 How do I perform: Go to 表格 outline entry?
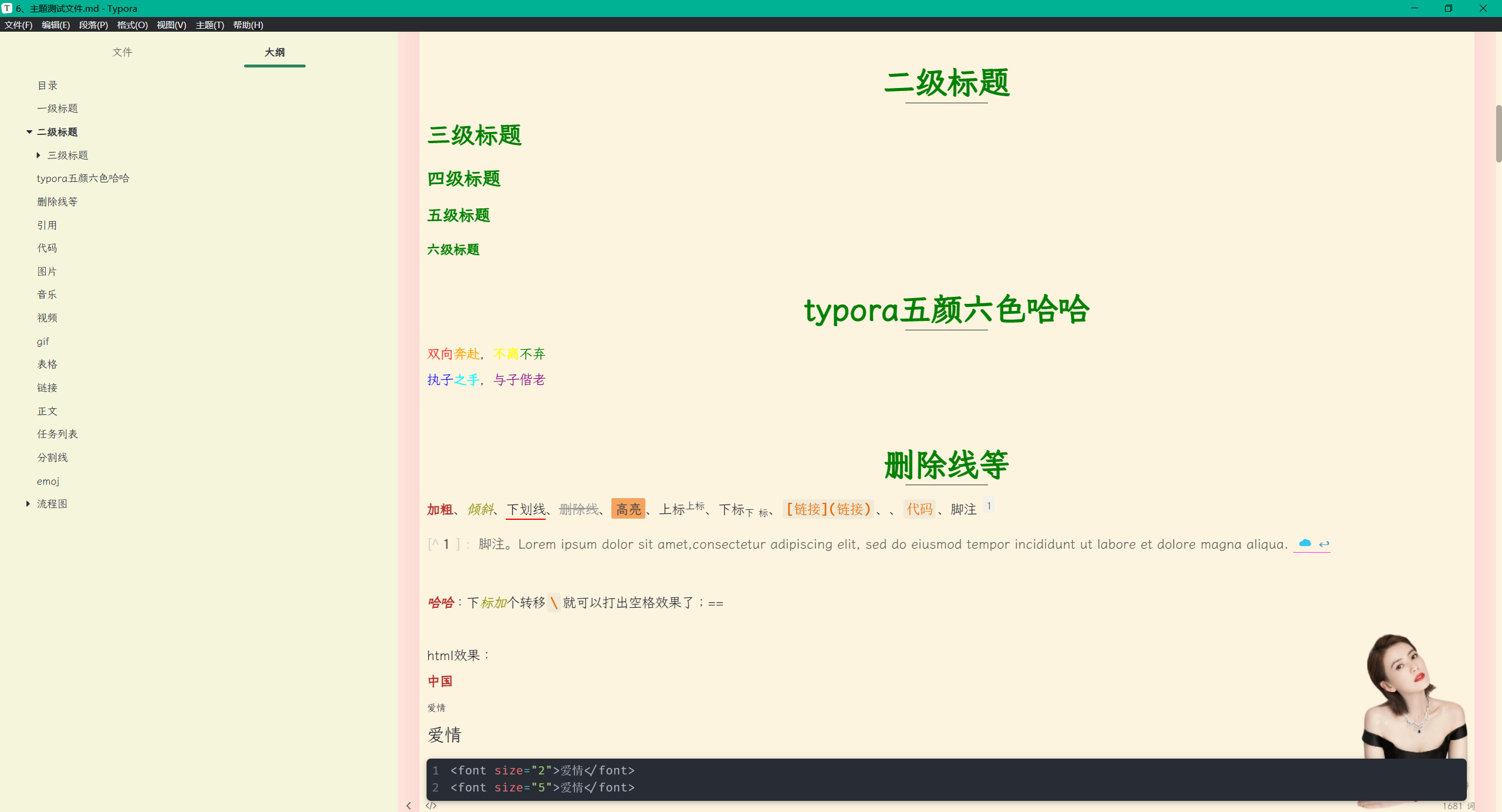tap(48, 364)
